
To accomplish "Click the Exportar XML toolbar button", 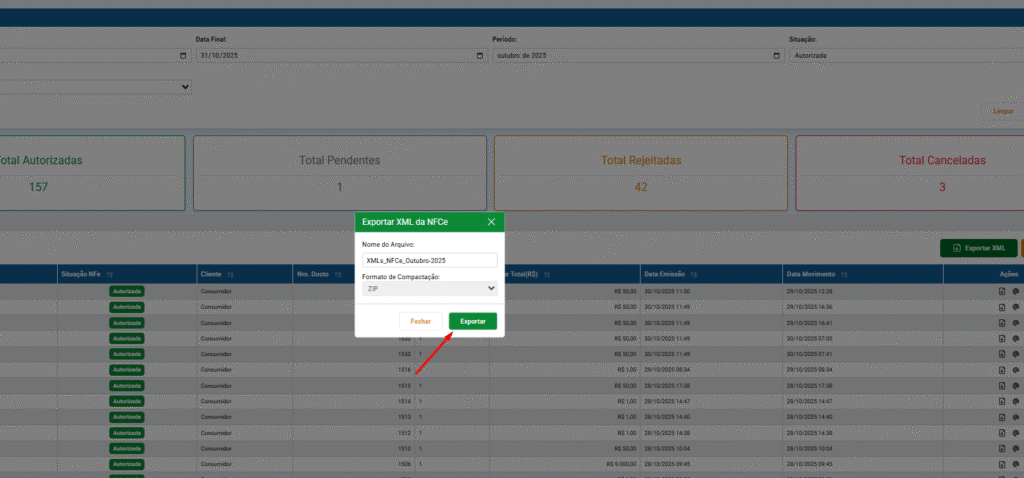I will click(x=978, y=248).
